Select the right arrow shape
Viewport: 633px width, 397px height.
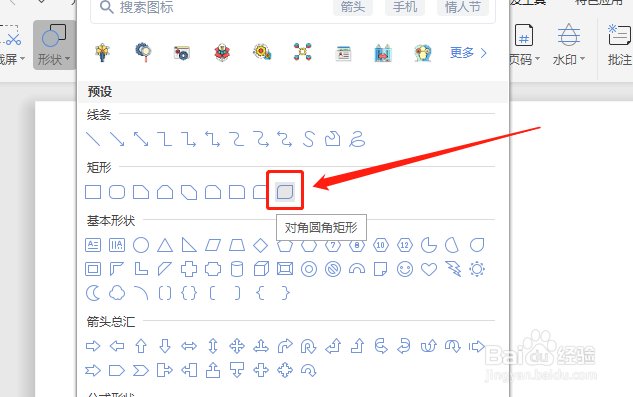click(x=93, y=346)
